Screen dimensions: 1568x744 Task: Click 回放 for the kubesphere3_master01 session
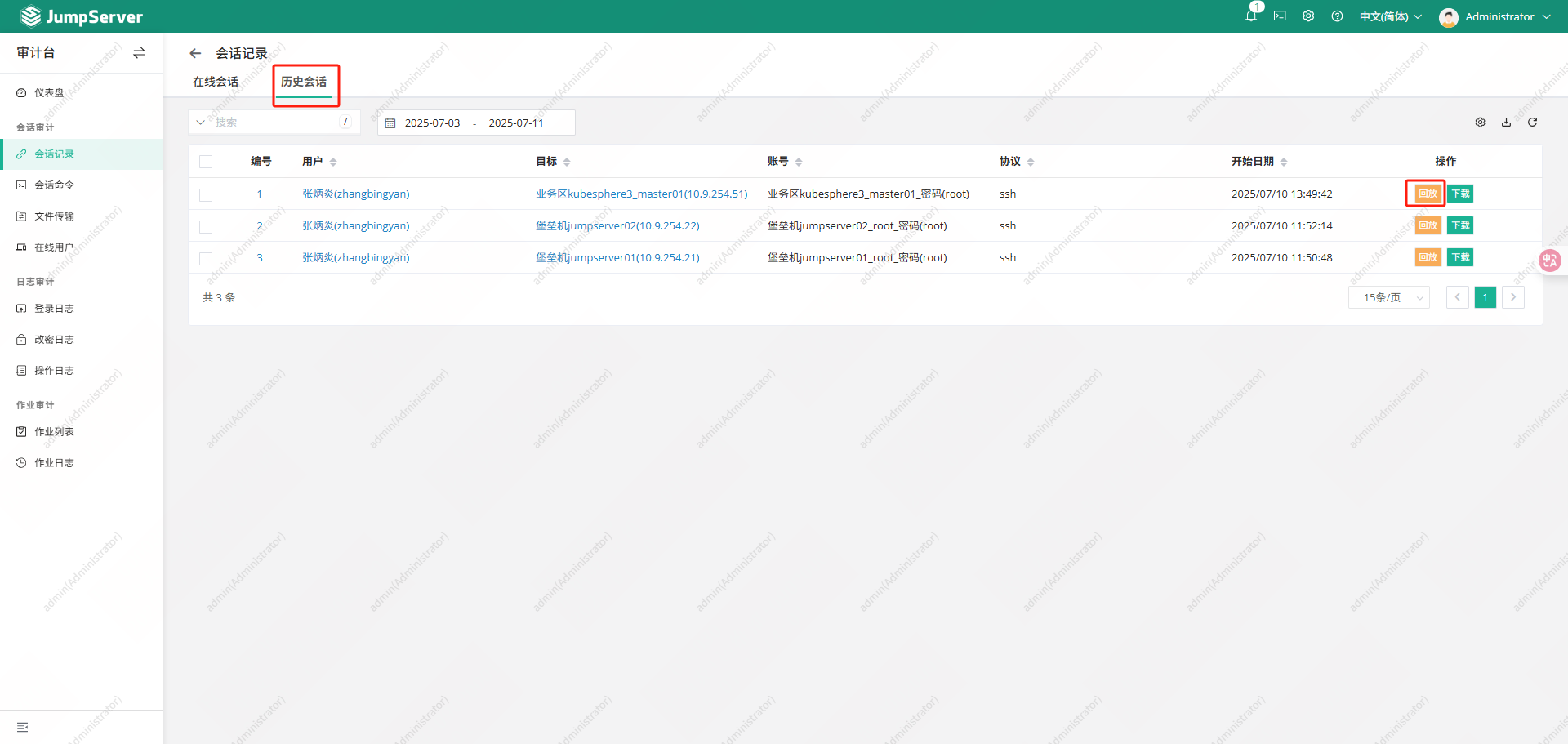pos(1428,194)
